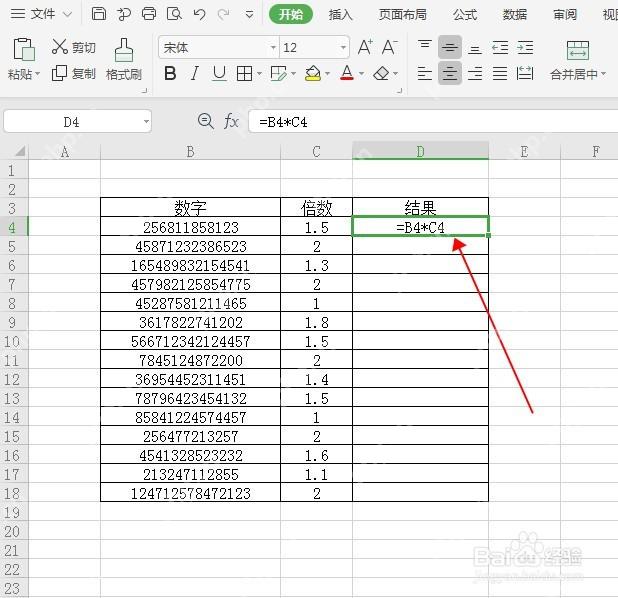Decrease font size with A-
Image resolution: width=618 pixels, height=598 pixels.
(x=390, y=47)
